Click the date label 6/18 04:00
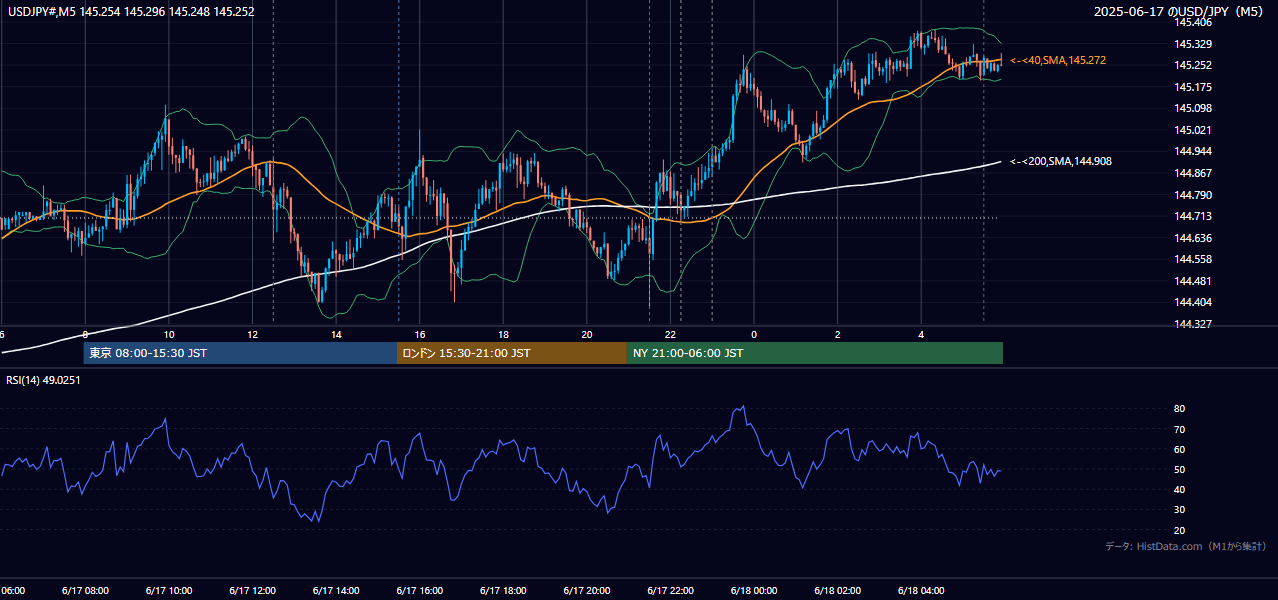 (921, 591)
